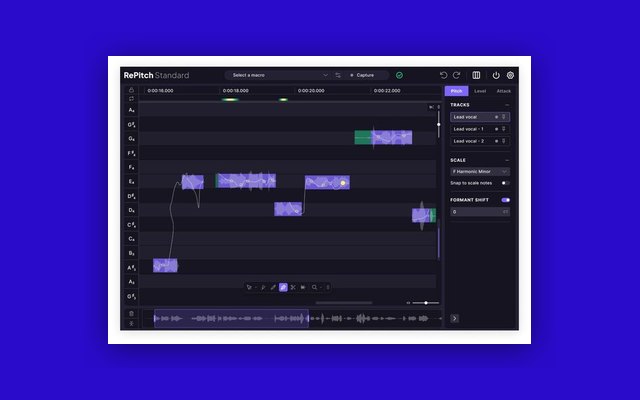The image size is (640, 400).
Task: Enable Snap to scale notes switch
Action: pyautogui.click(x=505, y=183)
